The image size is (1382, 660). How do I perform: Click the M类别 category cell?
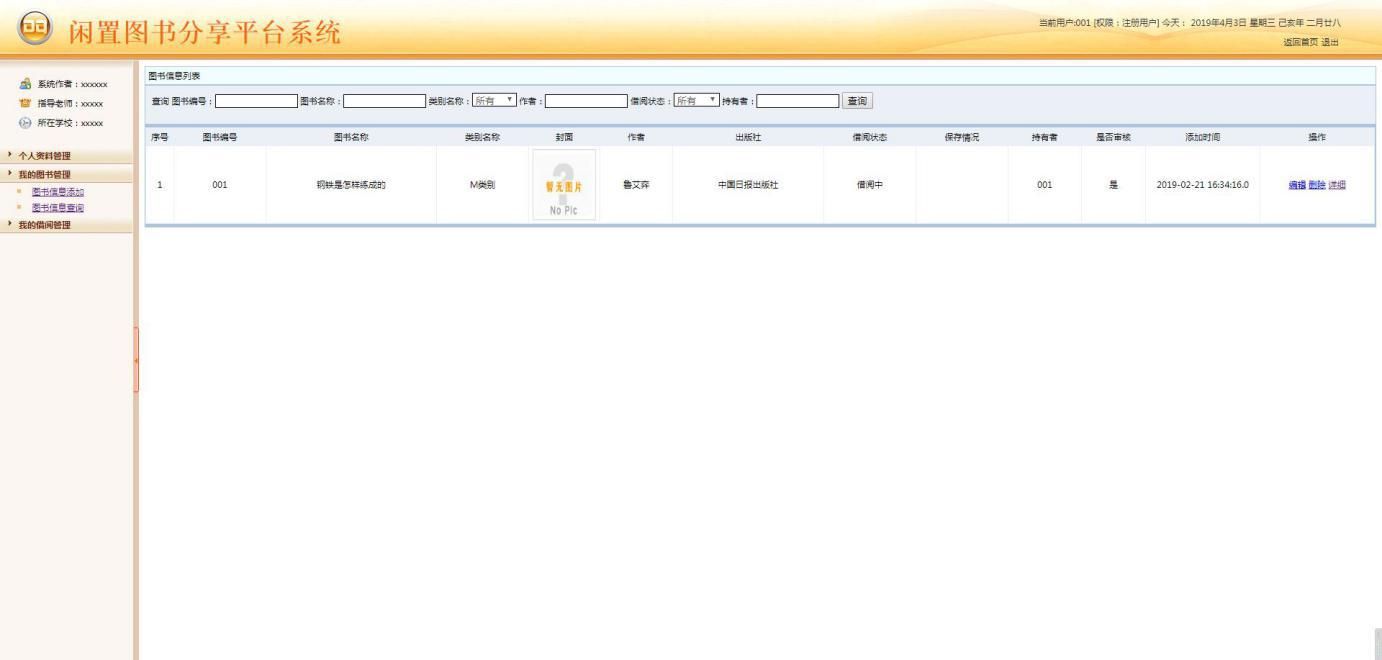[482, 185]
